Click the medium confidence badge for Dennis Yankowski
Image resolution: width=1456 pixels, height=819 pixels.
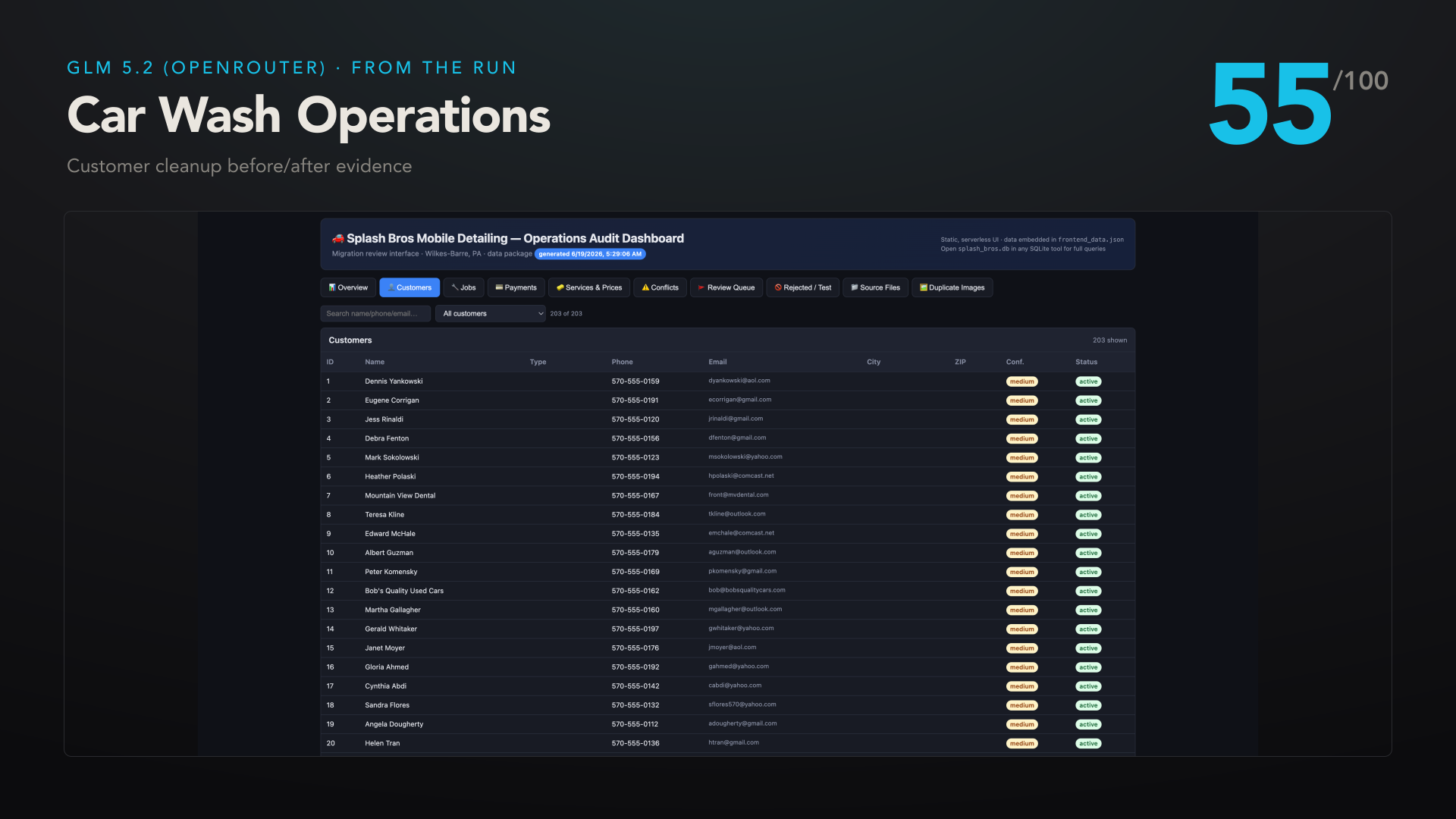pos(1021,381)
